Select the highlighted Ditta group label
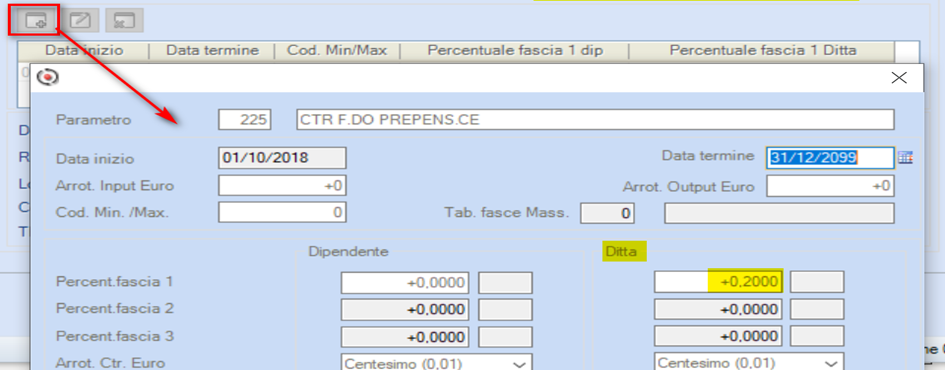 click(624, 252)
